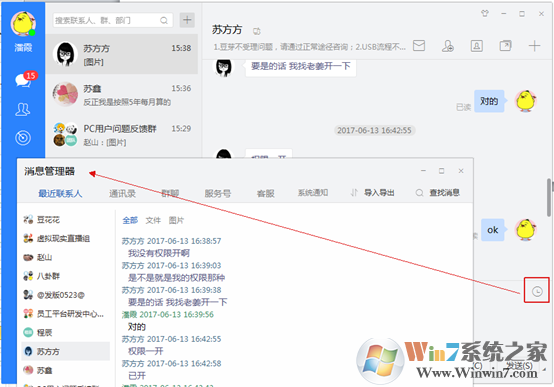Viewport: 554px width, 387px height.
Task: Click the group announcement text under 苏方方
Action: pyautogui.click(x=310, y=47)
